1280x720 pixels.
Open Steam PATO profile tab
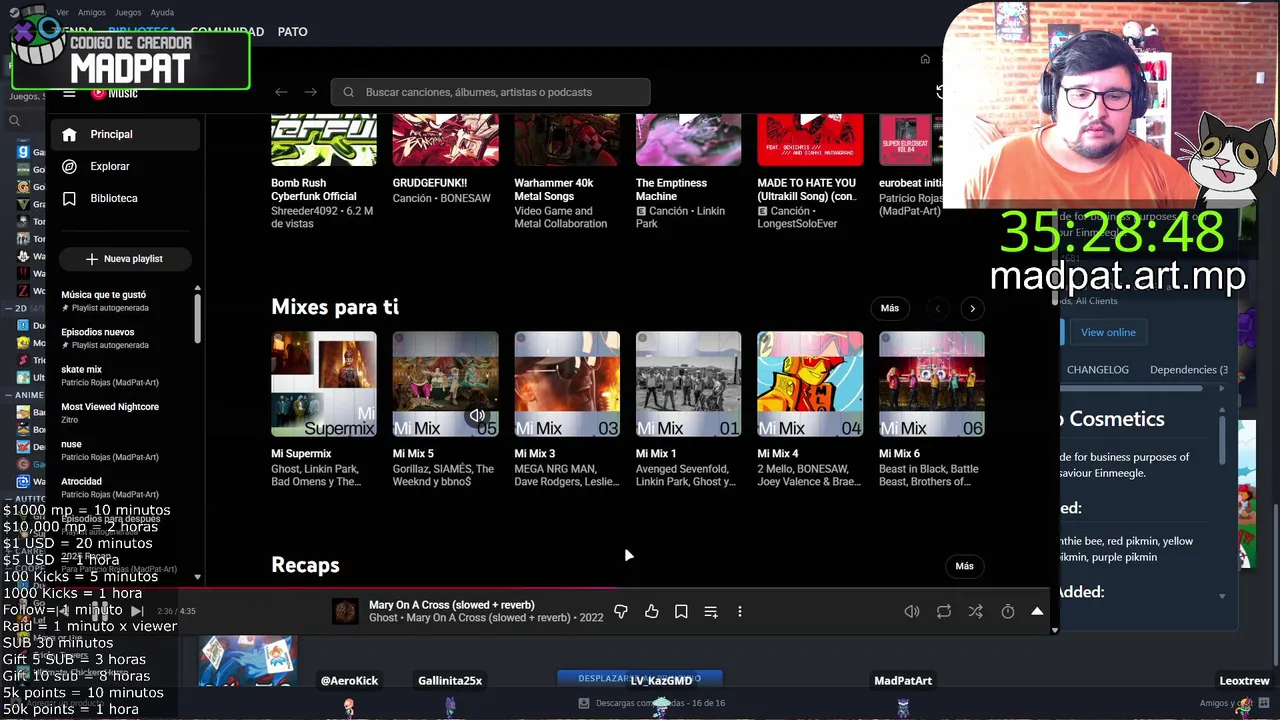click(x=292, y=32)
